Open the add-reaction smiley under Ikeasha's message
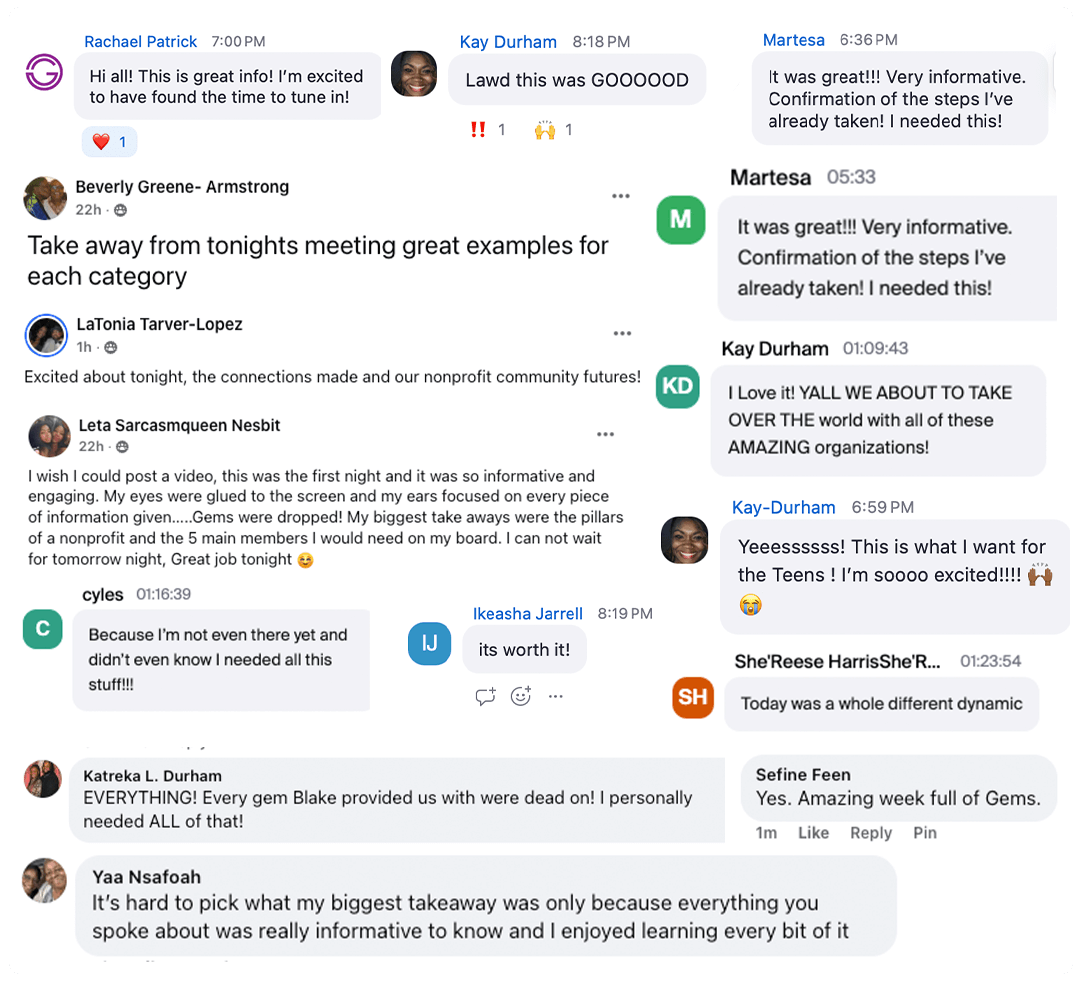The height and width of the screenshot is (987, 1080). pyautogui.click(x=521, y=697)
